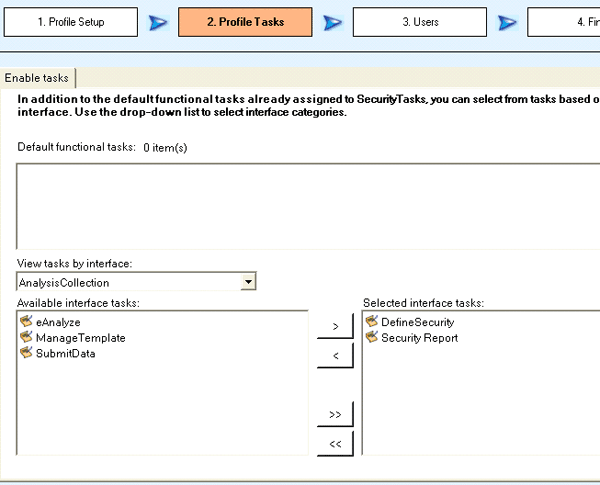600x485 pixels.
Task: Select the 2. Profile Tasks step
Action: [245, 22]
